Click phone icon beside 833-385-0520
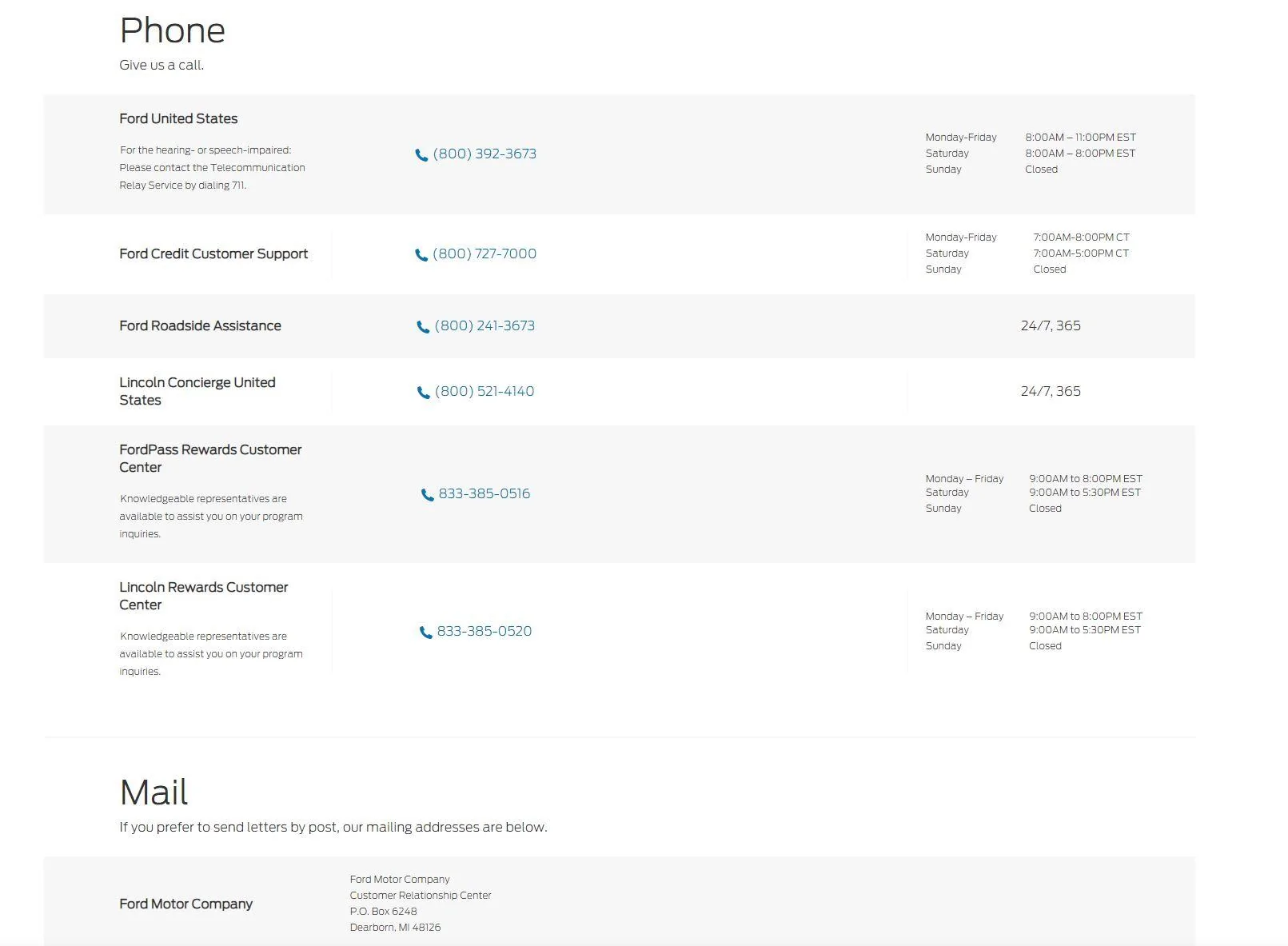The height and width of the screenshot is (946, 1288). click(425, 633)
